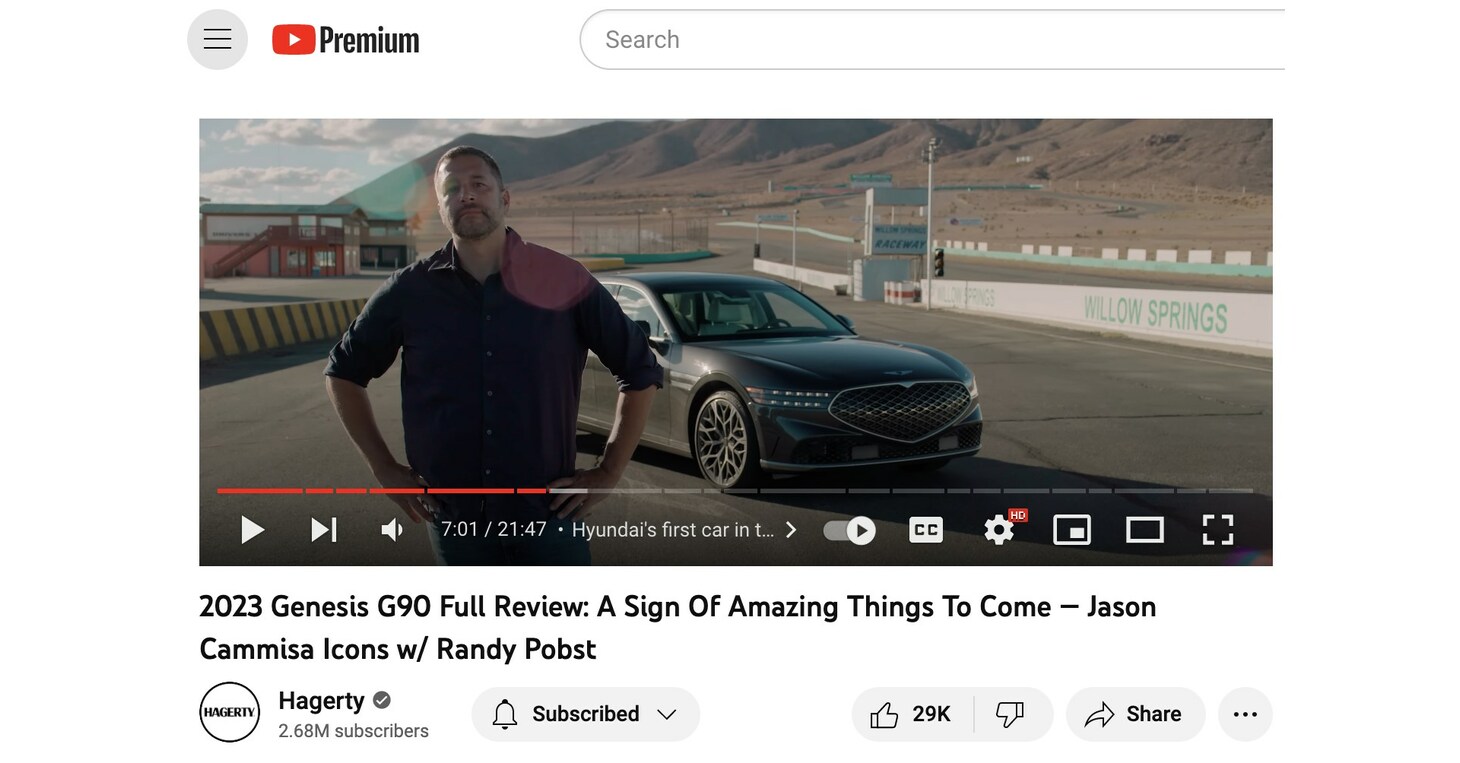Like the video with 29K likes

(x=912, y=714)
